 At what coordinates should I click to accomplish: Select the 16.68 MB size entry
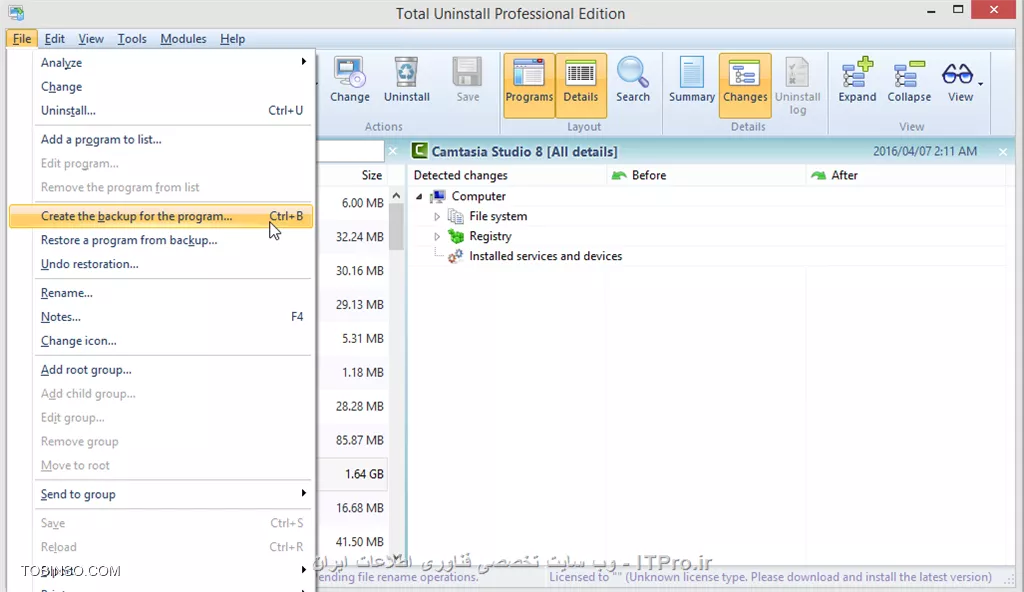coord(359,508)
